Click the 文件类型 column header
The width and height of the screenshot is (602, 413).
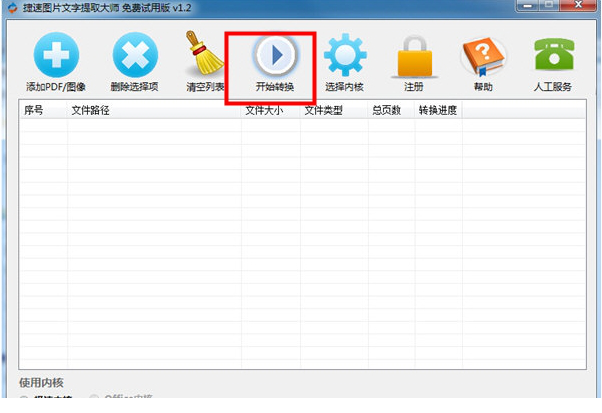click(x=334, y=111)
